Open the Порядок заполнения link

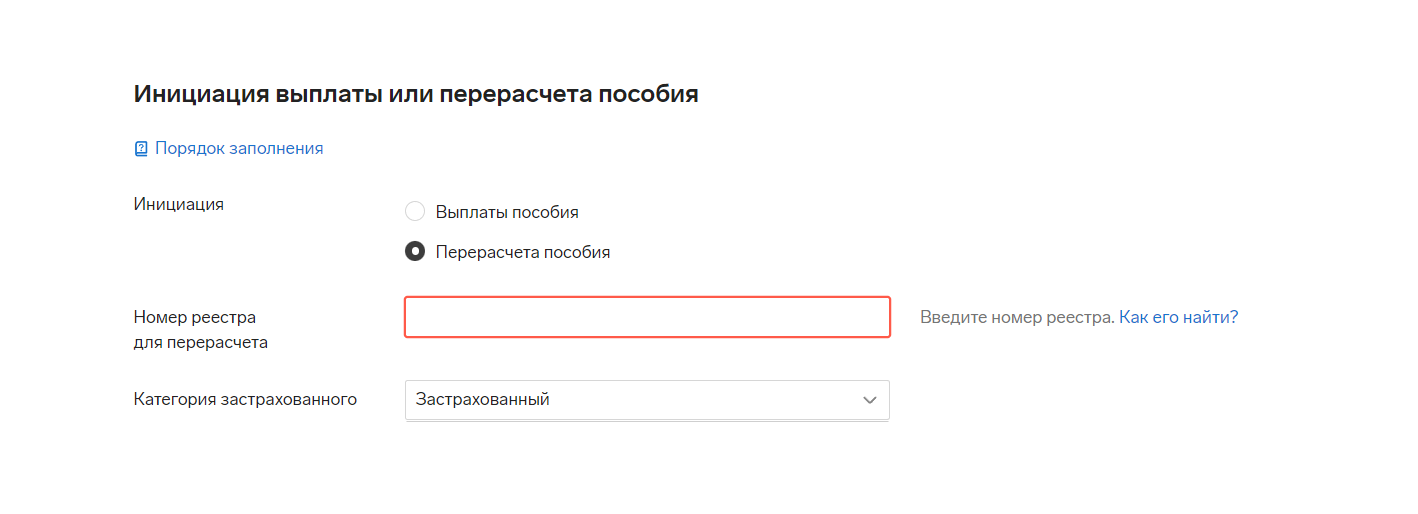tap(239, 148)
